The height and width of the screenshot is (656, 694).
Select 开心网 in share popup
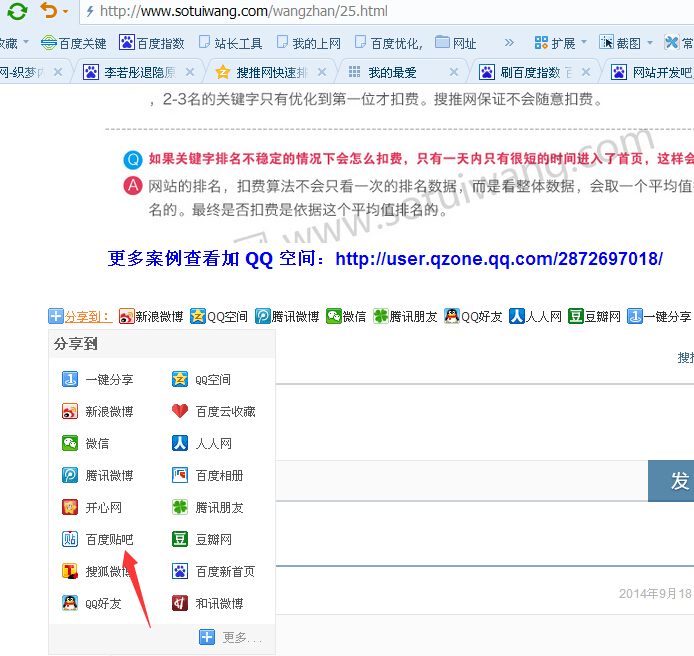(92, 507)
